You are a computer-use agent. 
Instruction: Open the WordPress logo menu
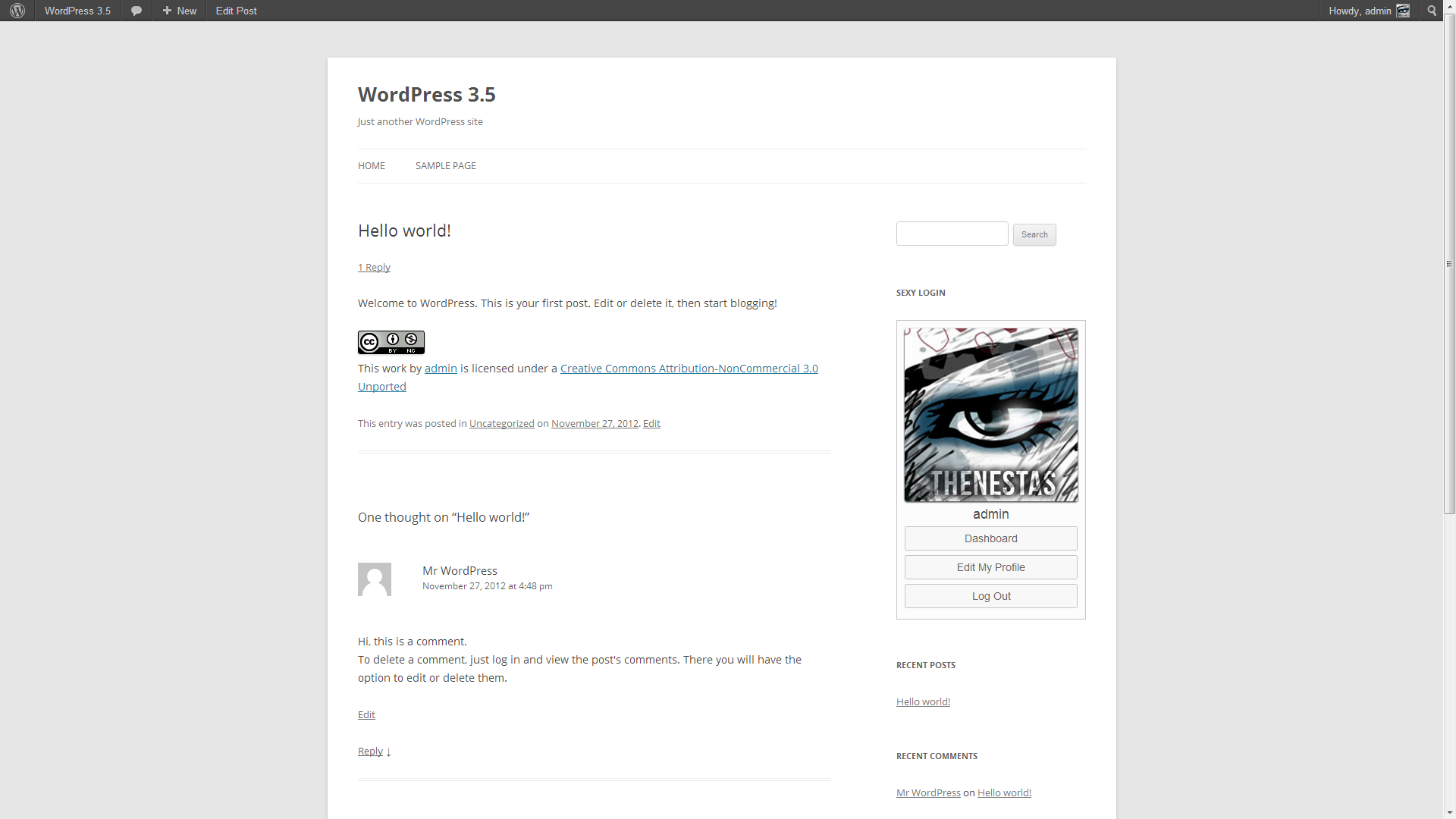(x=17, y=11)
